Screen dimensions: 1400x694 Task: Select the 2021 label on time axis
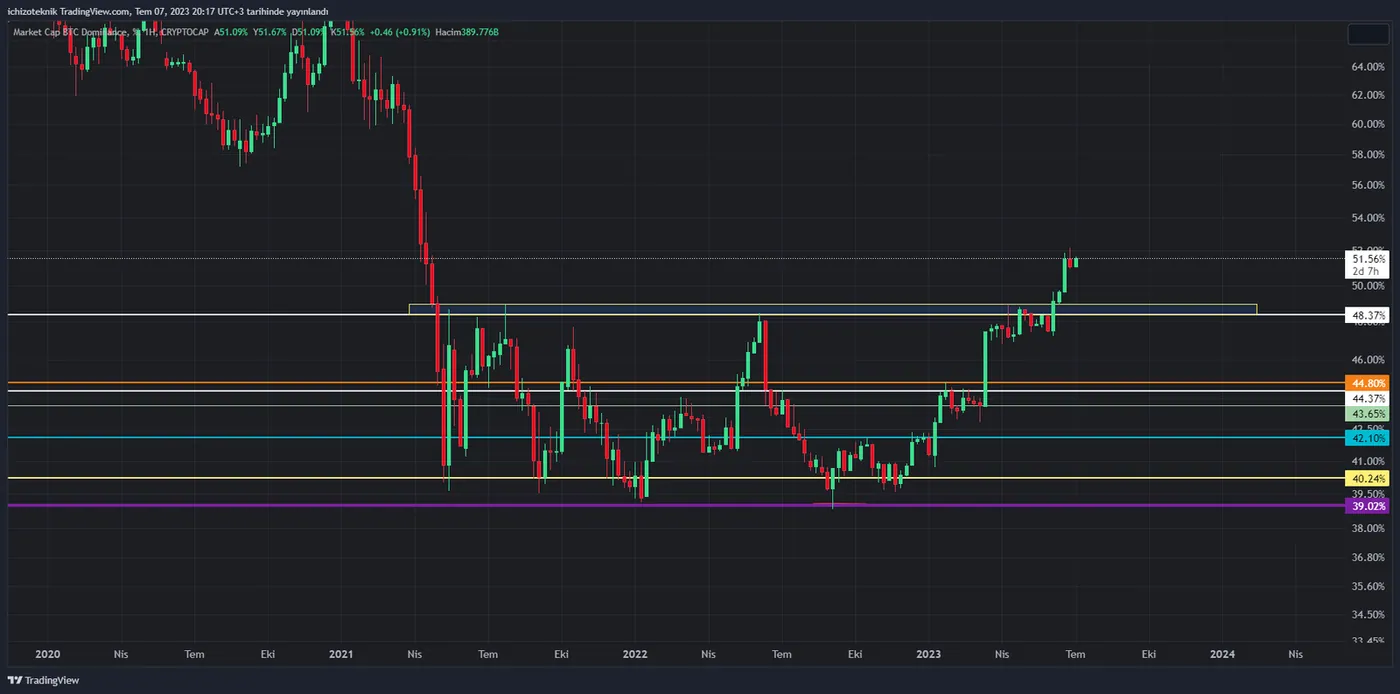tap(341, 654)
